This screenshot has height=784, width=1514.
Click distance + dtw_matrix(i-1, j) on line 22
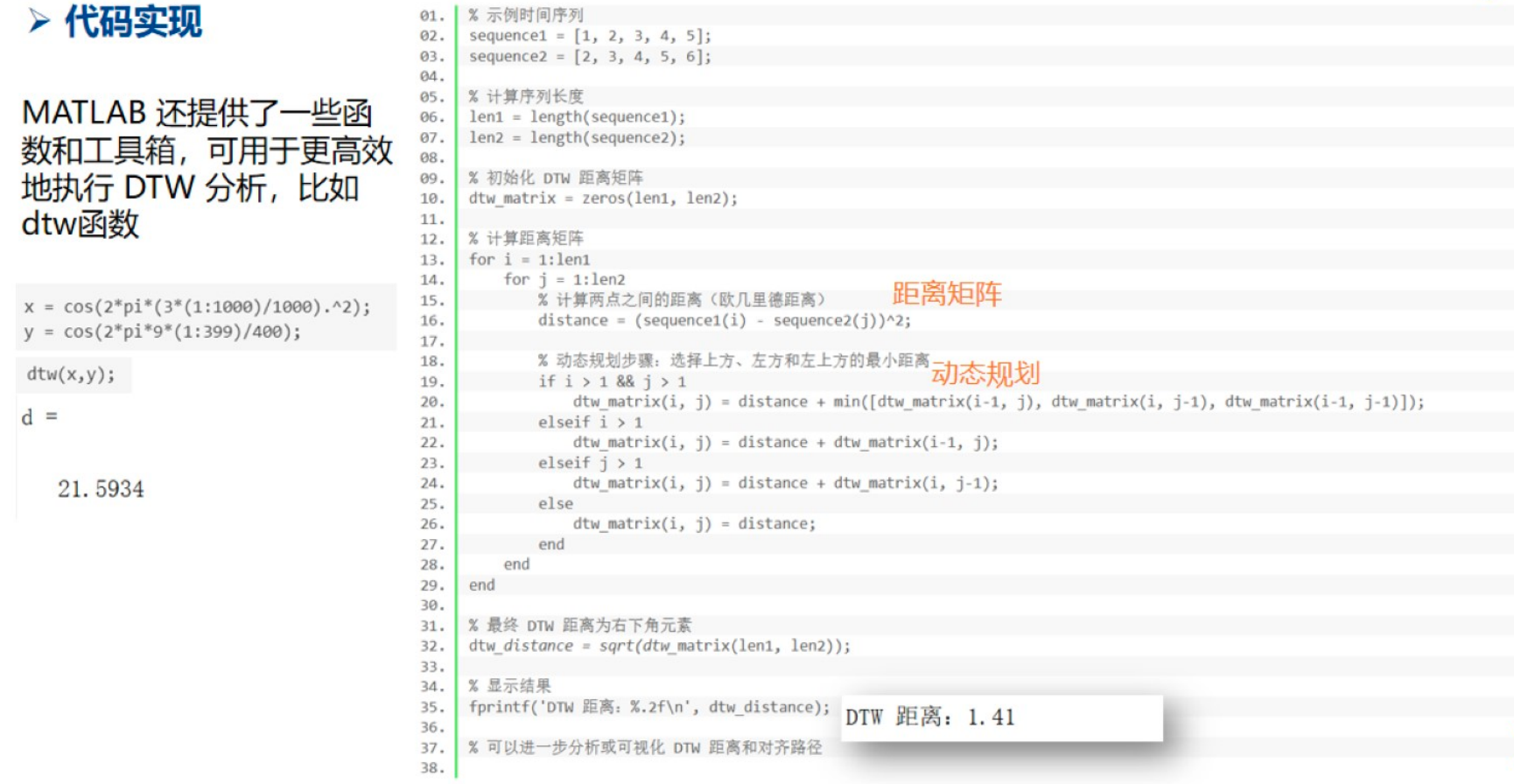868,442
